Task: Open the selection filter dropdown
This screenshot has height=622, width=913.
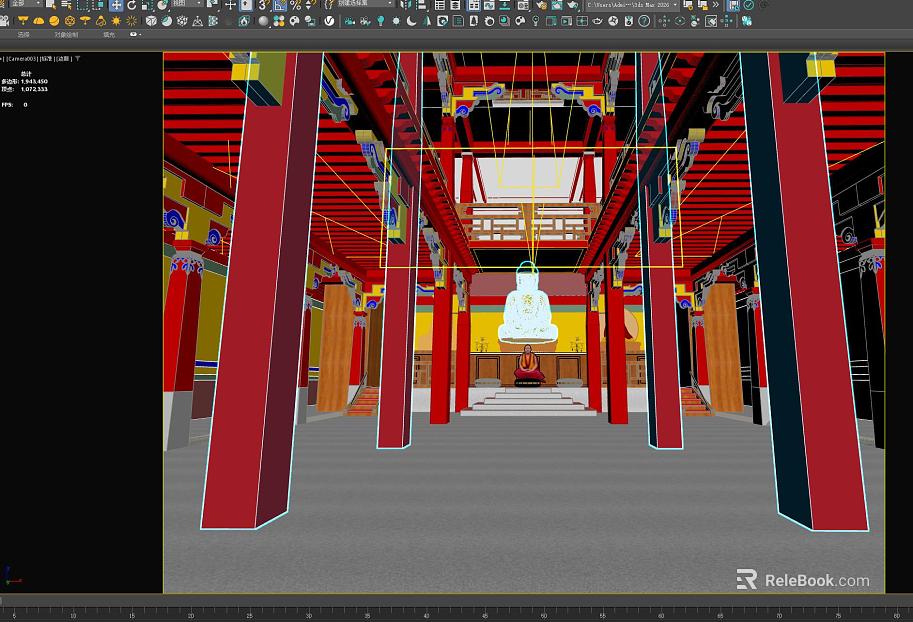Action: coord(26,3)
